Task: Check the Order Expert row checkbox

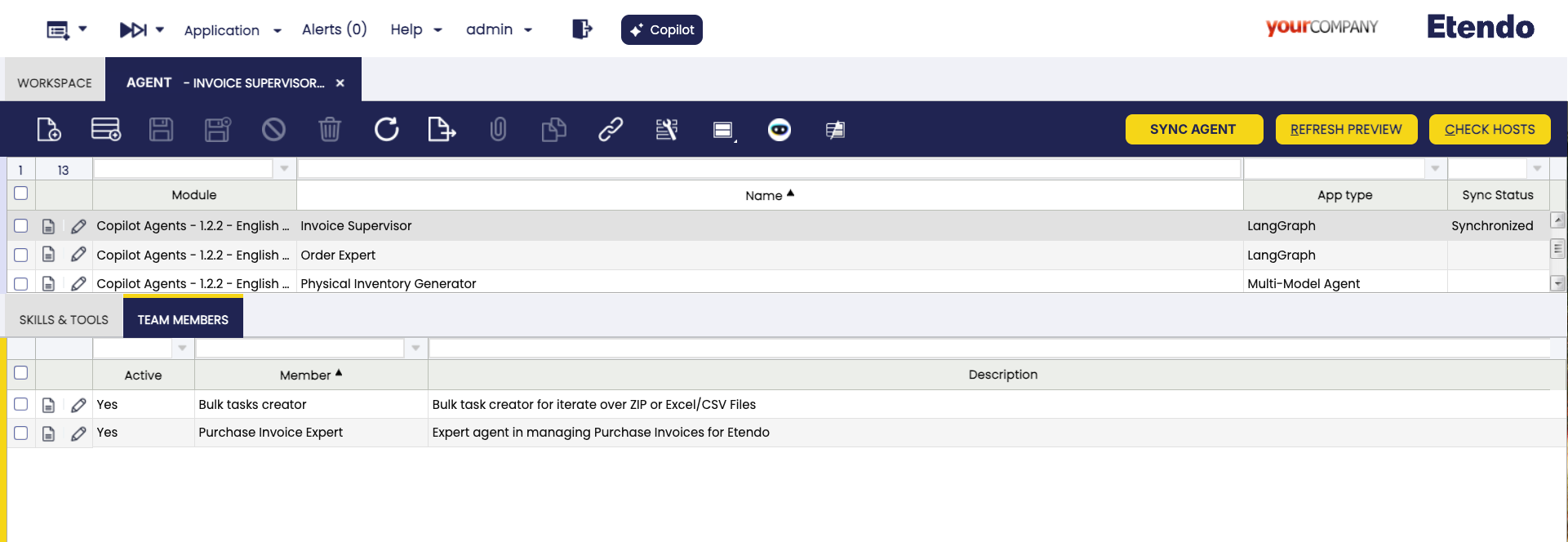Action: coord(21,255)
